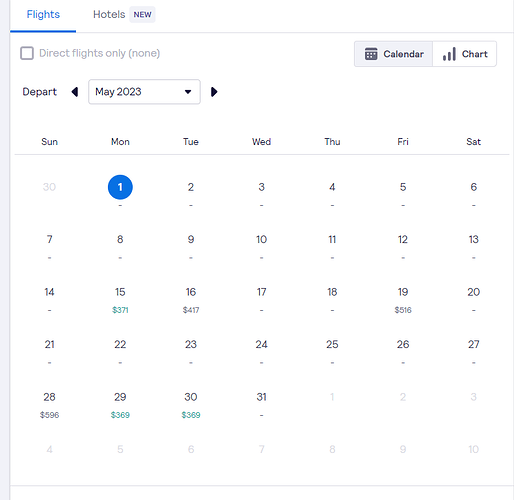Image resolution: width=514 pixels, height=500 pixels.
Task: Click the dropdown caret beside May 2023
Action: pos(188,92)
